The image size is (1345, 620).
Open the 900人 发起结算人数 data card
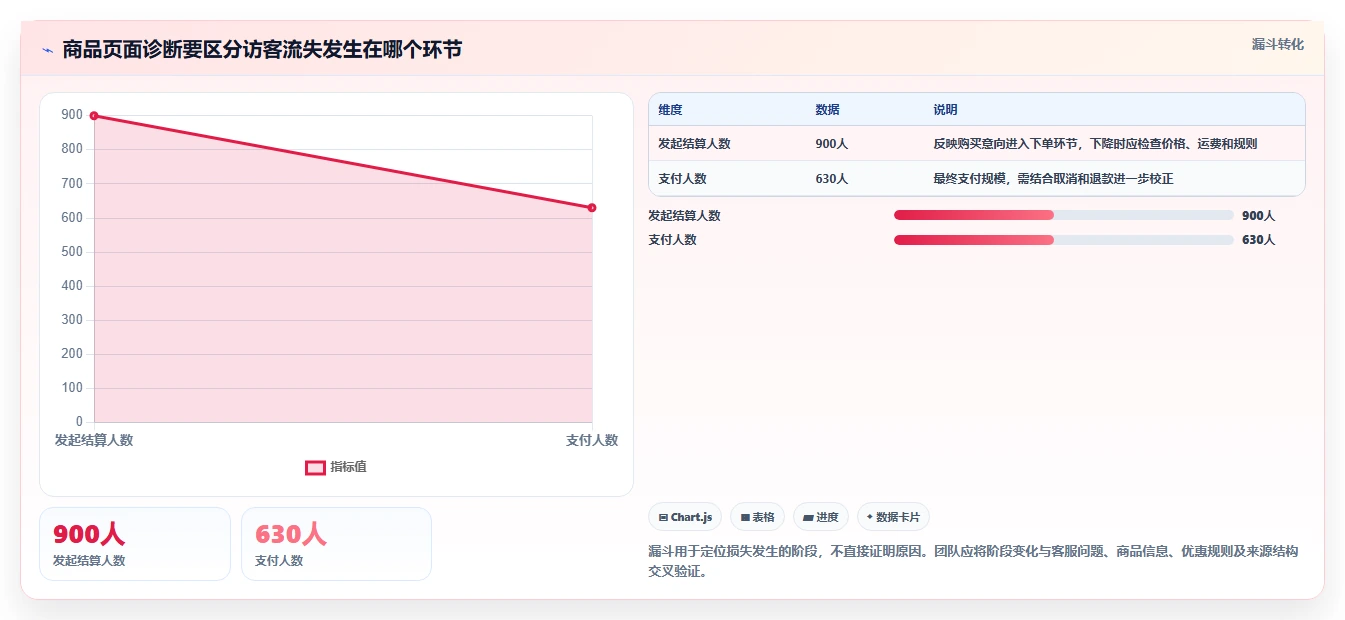[x=135, y=544]
